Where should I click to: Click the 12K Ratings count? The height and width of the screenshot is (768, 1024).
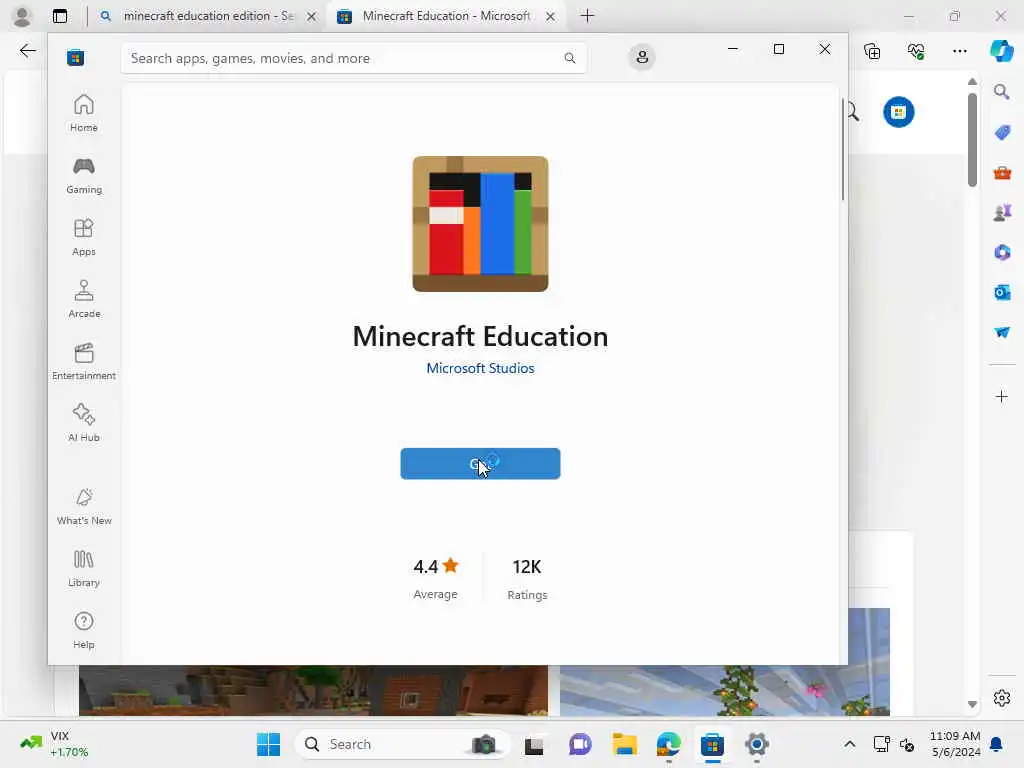[527, 578]
